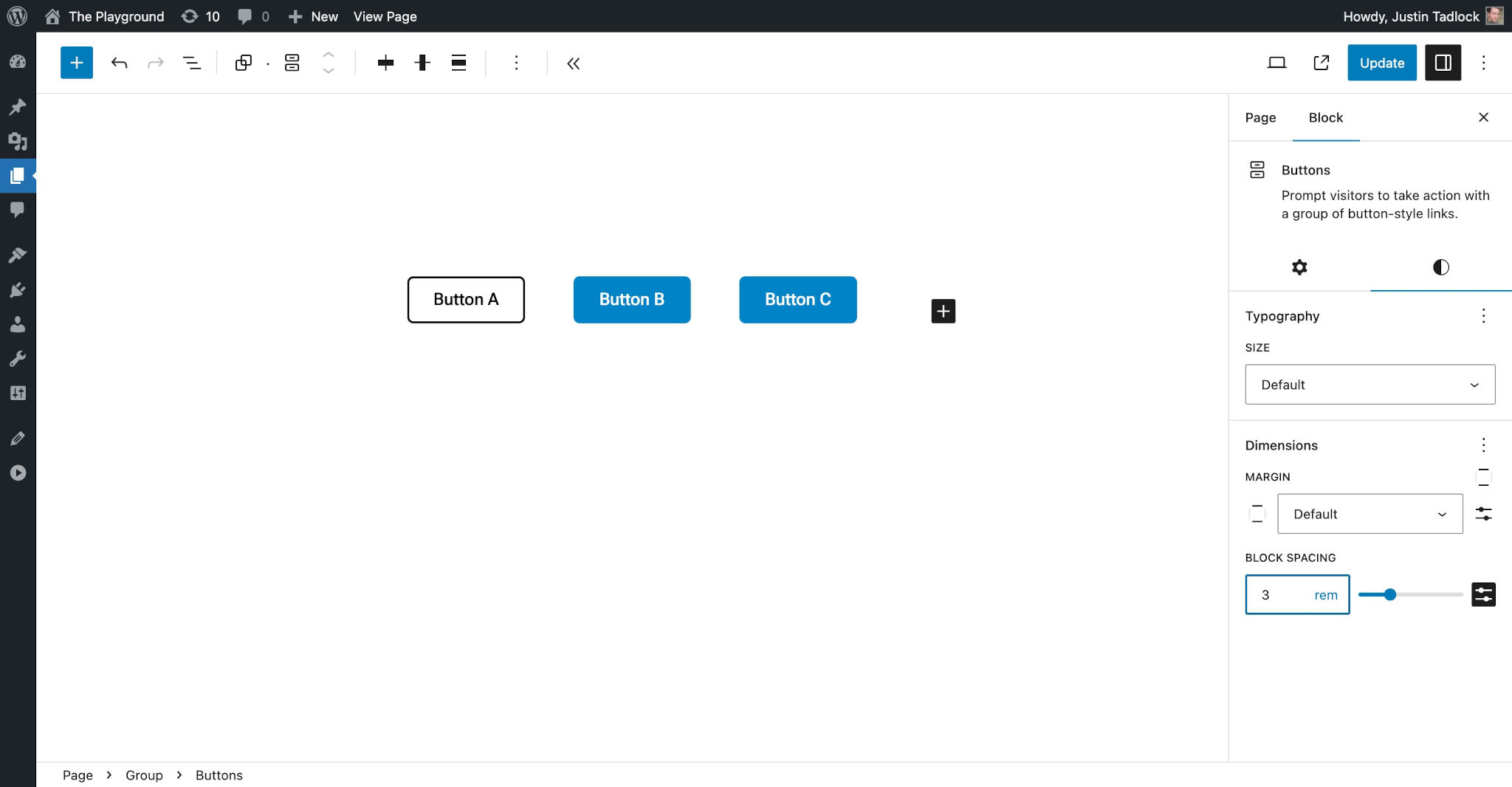Select Group in the breadcrumb
Image resolution: width=1512 pixels, height=787 pixels.
coord(144,775)
